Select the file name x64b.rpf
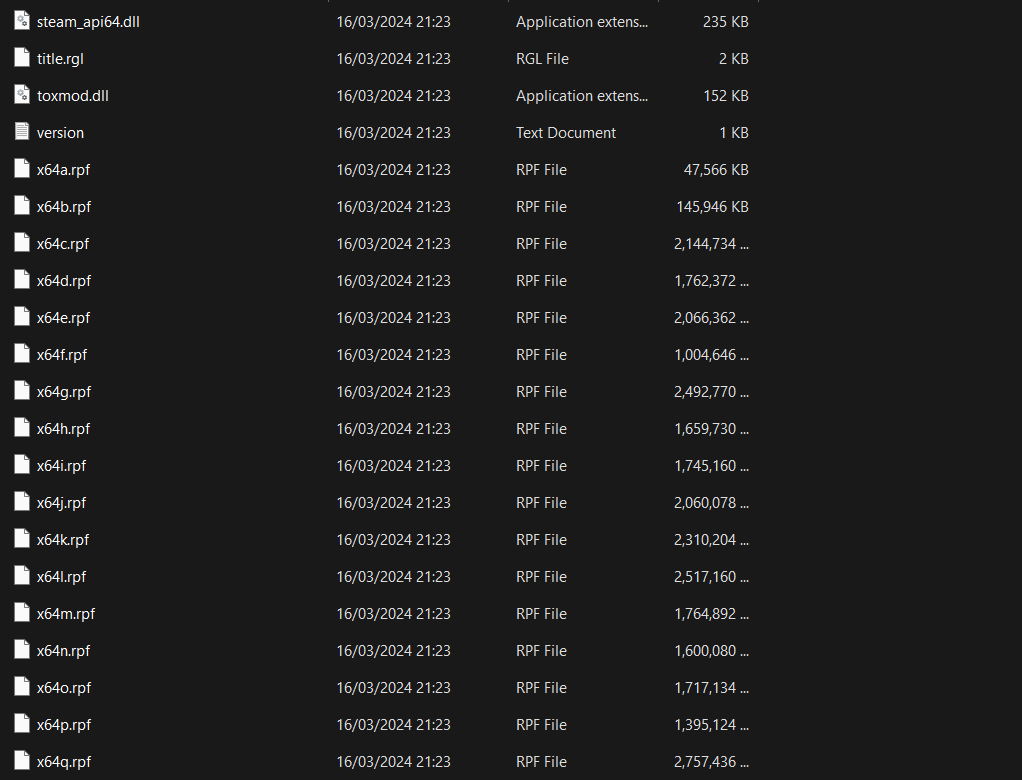Viewport: 1022px width, 780px height. tap(64, 207)
